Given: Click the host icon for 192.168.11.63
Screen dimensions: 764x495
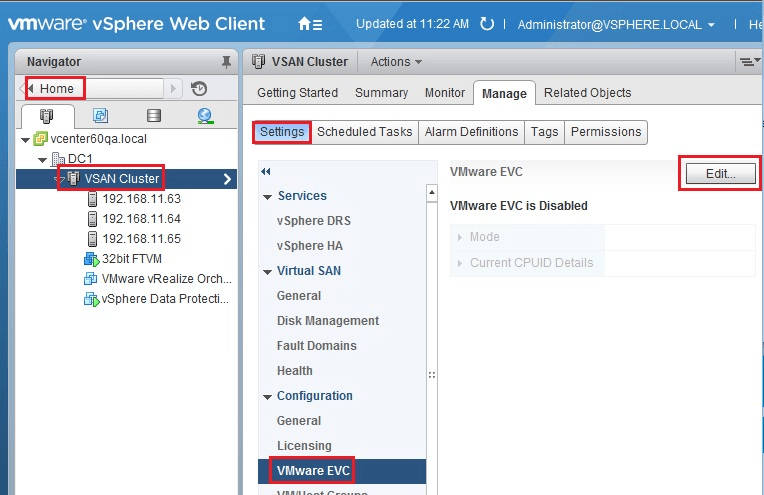Looking at the screenshot, I should click(x=92, y=199).
